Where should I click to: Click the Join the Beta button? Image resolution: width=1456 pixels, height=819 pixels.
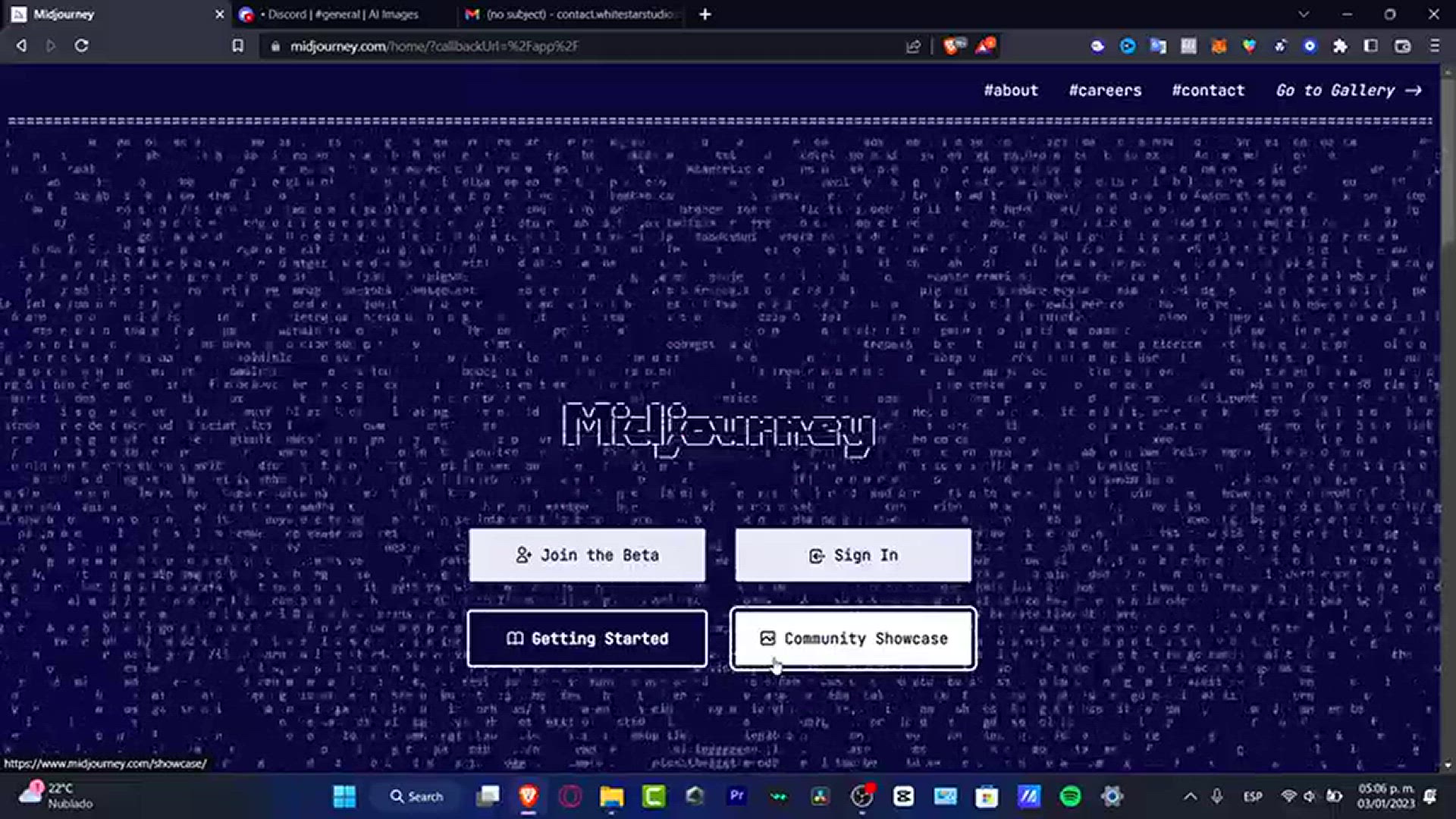587,555
